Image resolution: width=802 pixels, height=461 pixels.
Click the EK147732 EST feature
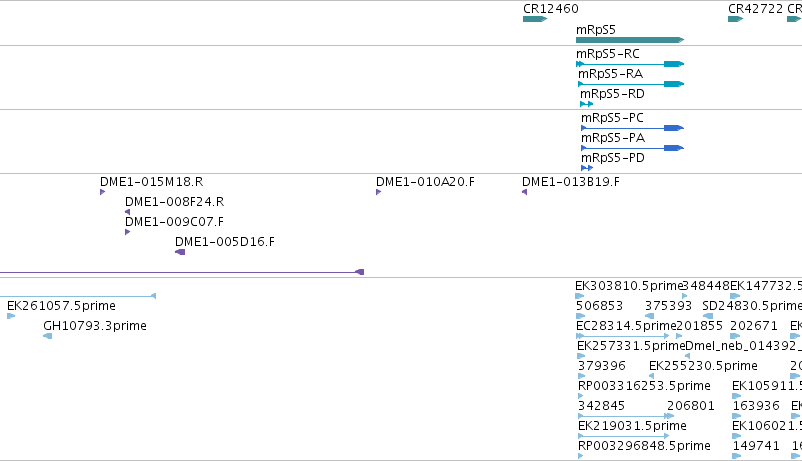(735, 296)
